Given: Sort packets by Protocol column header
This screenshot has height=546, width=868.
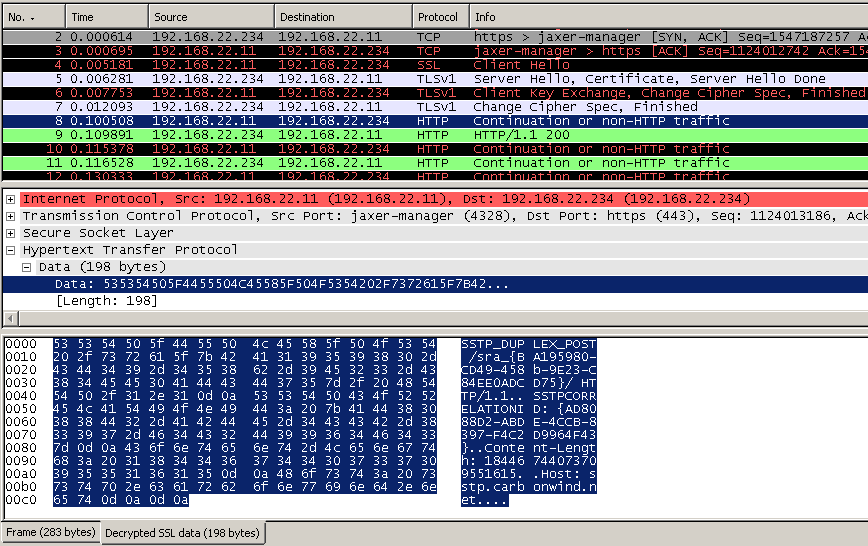Looking at the screenshot, I should (x=440, y=17).
